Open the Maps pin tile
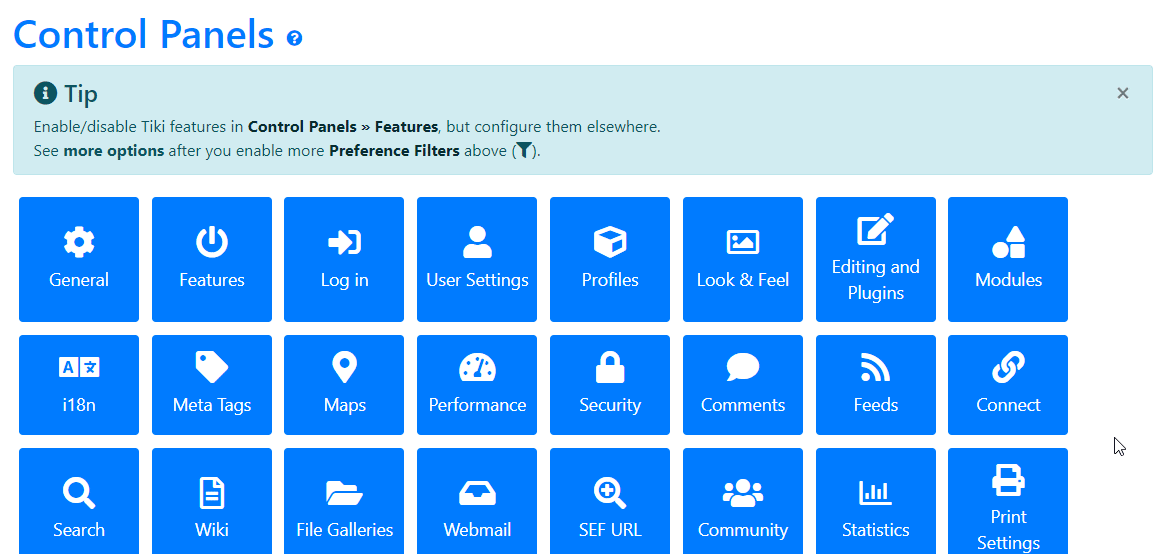The image size is (1166, 554). pyautogui.click(x=344, y=385)
